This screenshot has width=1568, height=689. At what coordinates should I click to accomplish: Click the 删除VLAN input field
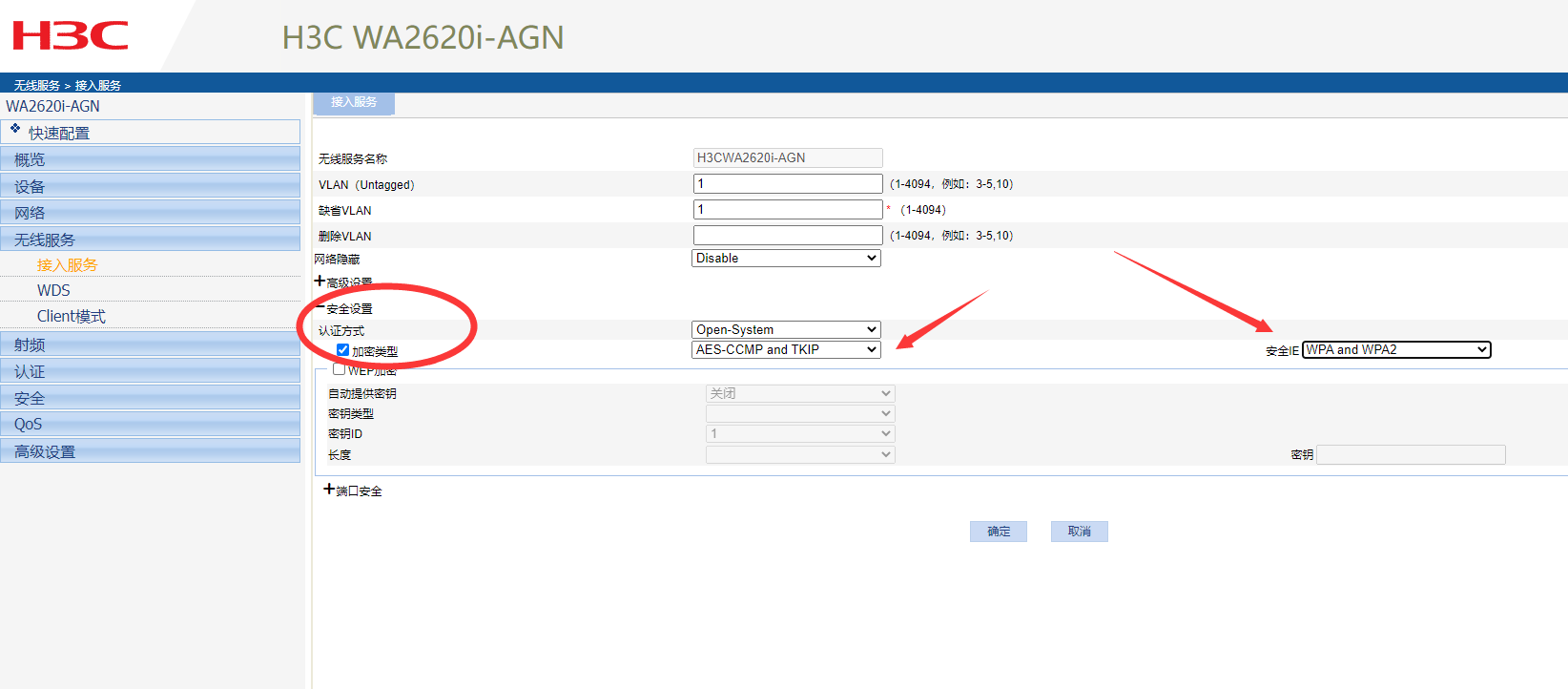[787, 236]
